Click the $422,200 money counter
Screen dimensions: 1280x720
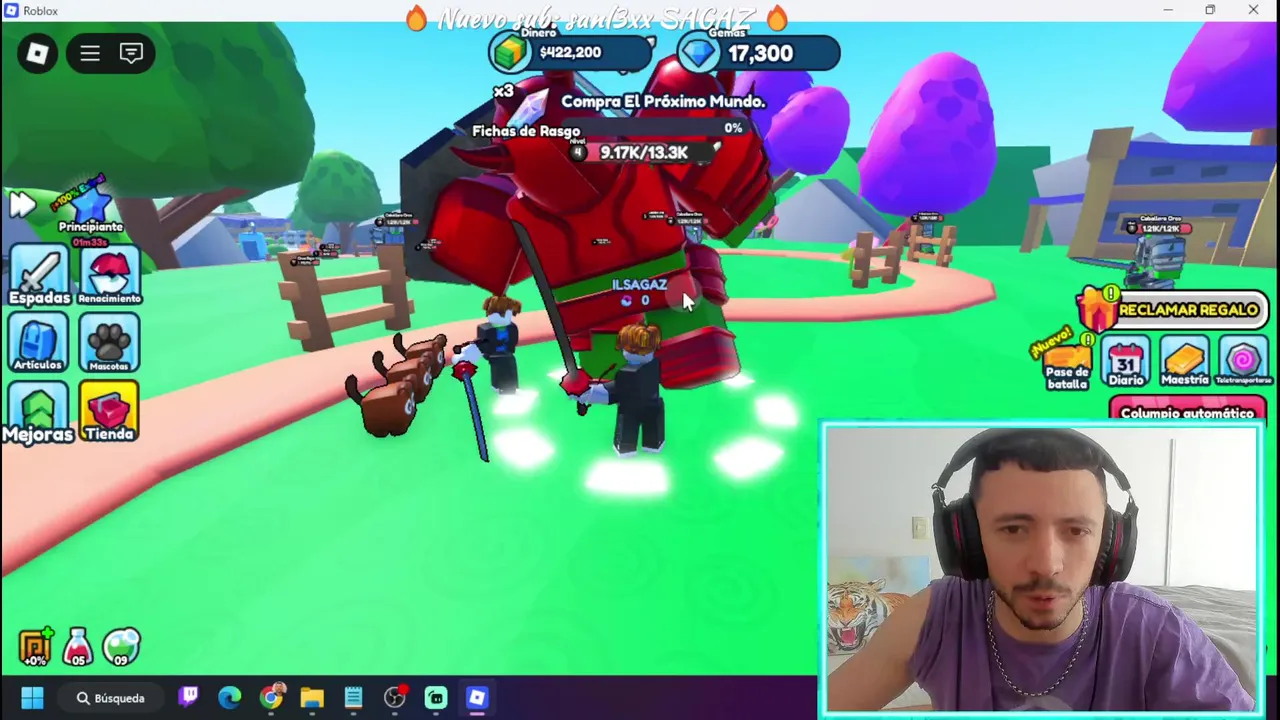[x=571, y=53]
